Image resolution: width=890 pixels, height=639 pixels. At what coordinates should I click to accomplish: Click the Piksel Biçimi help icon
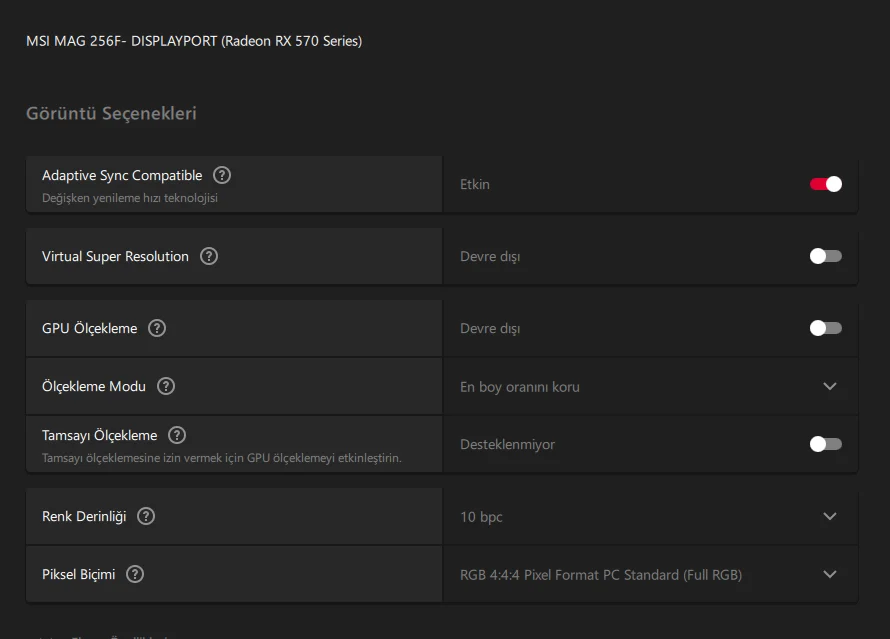[135, 574]
